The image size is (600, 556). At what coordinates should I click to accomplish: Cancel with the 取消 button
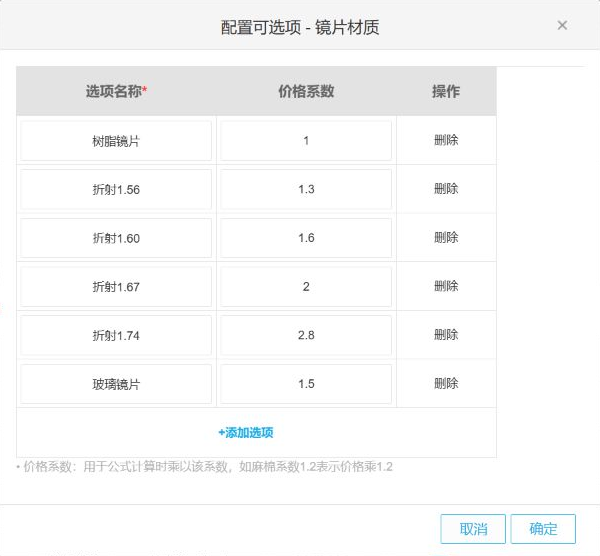click(473, 529)
